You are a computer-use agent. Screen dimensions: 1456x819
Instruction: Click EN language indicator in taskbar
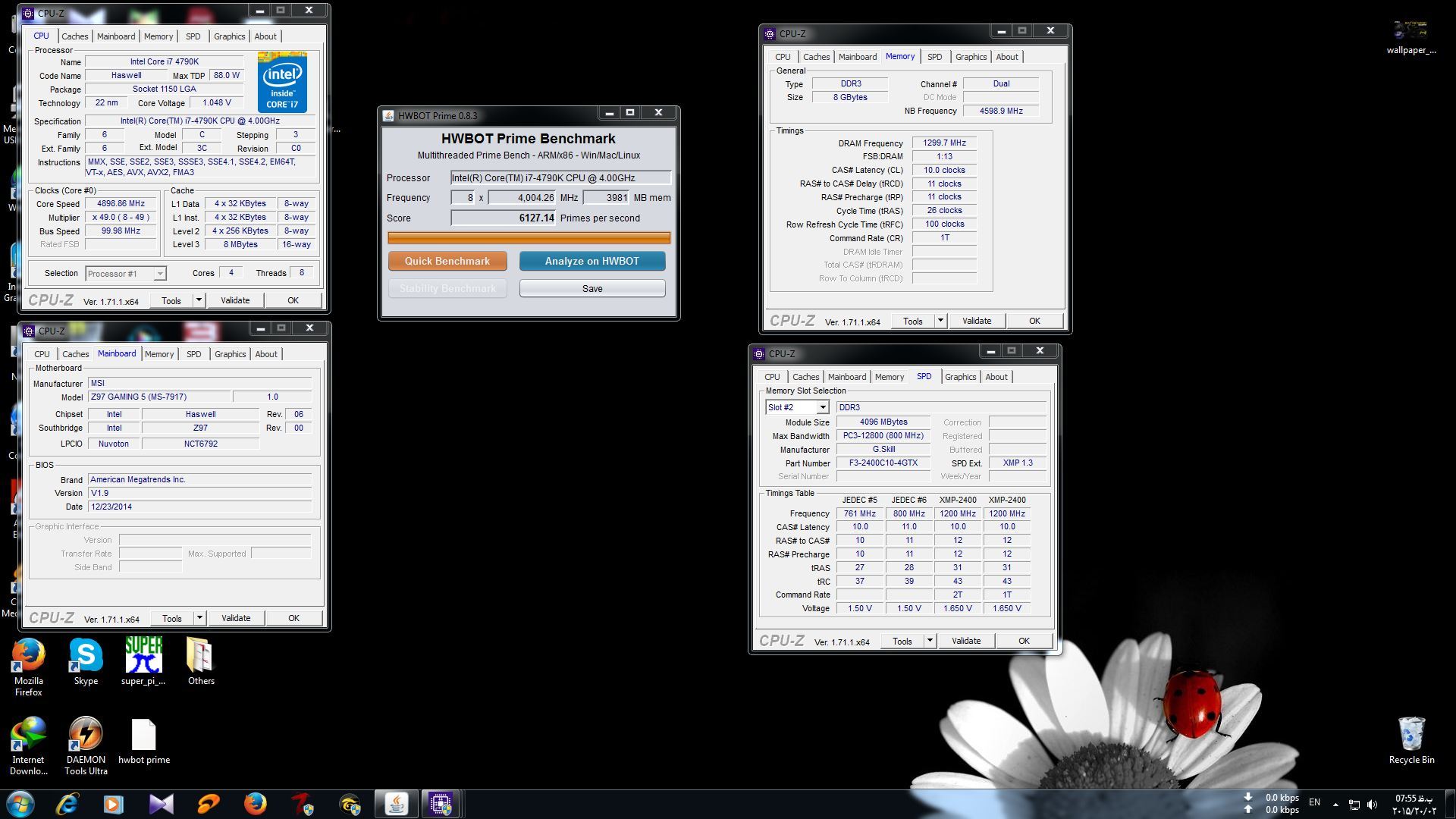1314,802
